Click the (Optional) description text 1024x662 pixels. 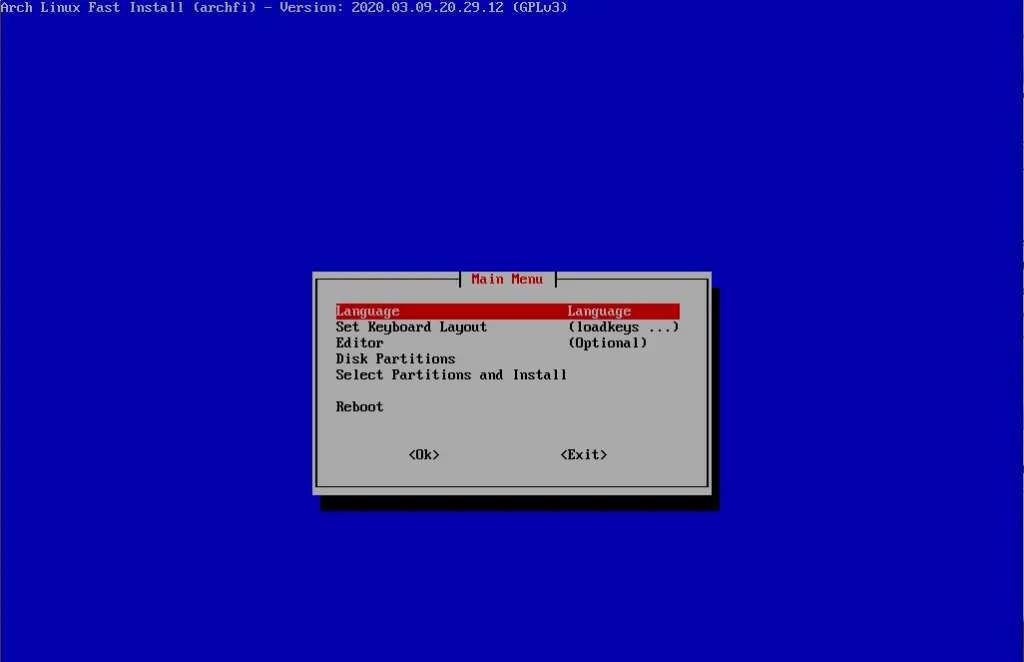coord(608,343)
